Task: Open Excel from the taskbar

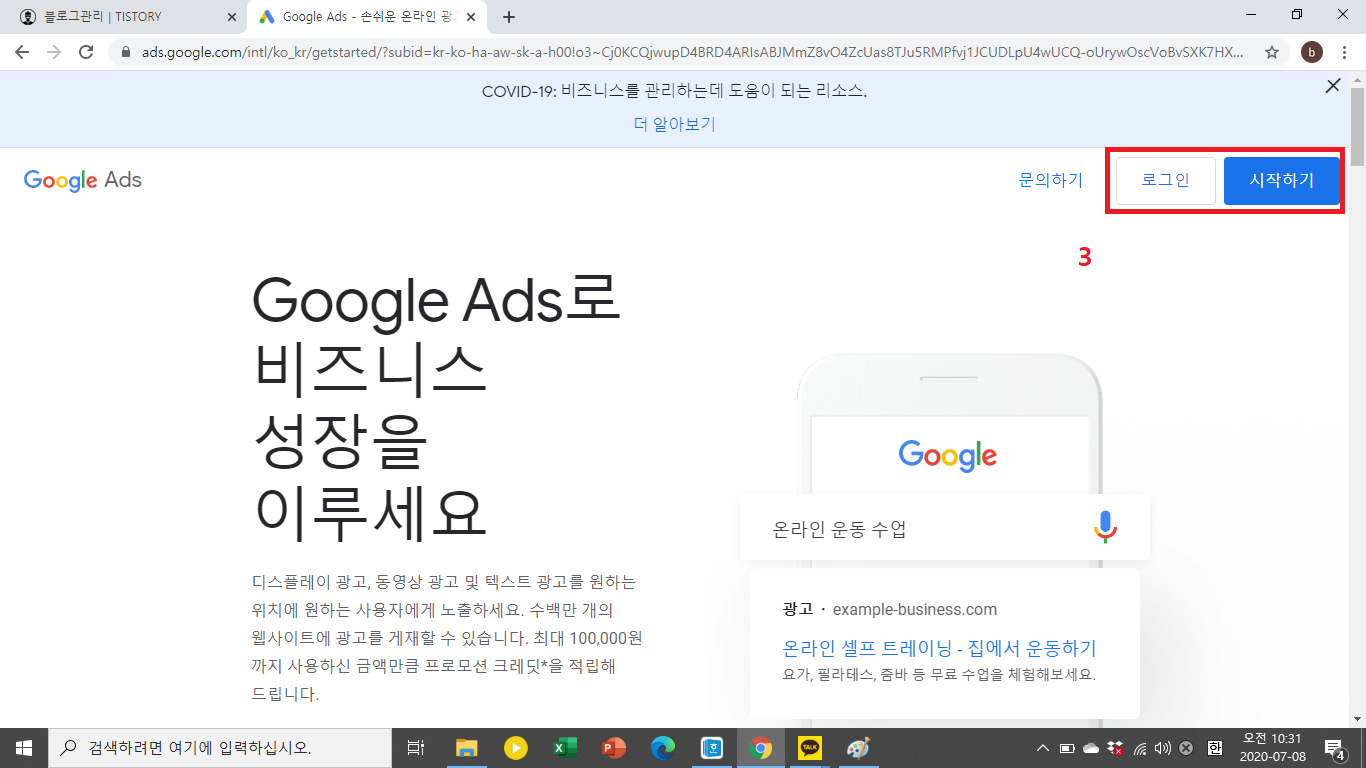Action: click(565, 748)
